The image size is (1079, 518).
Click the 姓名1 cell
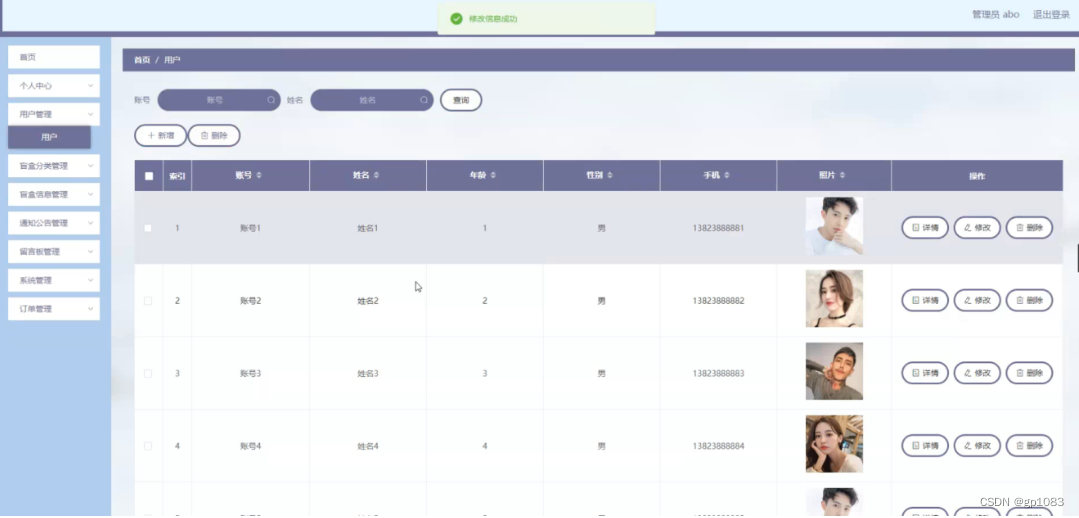[x=367, y=228]
